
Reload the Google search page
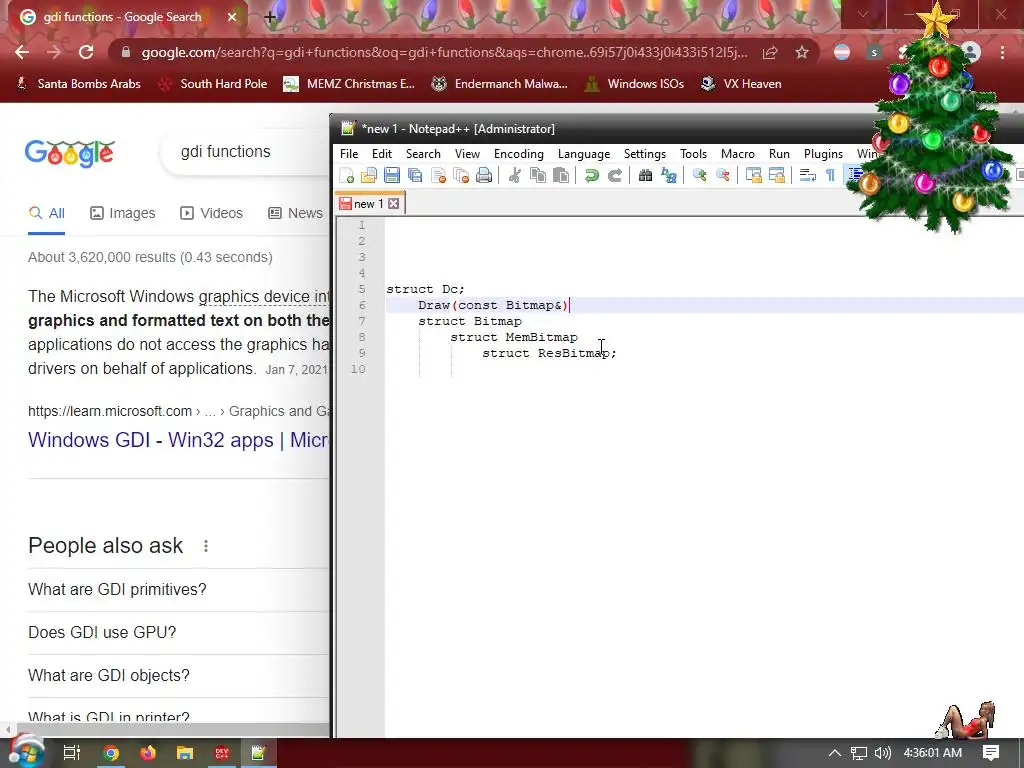pyautogui.click(x=86, y=52)
